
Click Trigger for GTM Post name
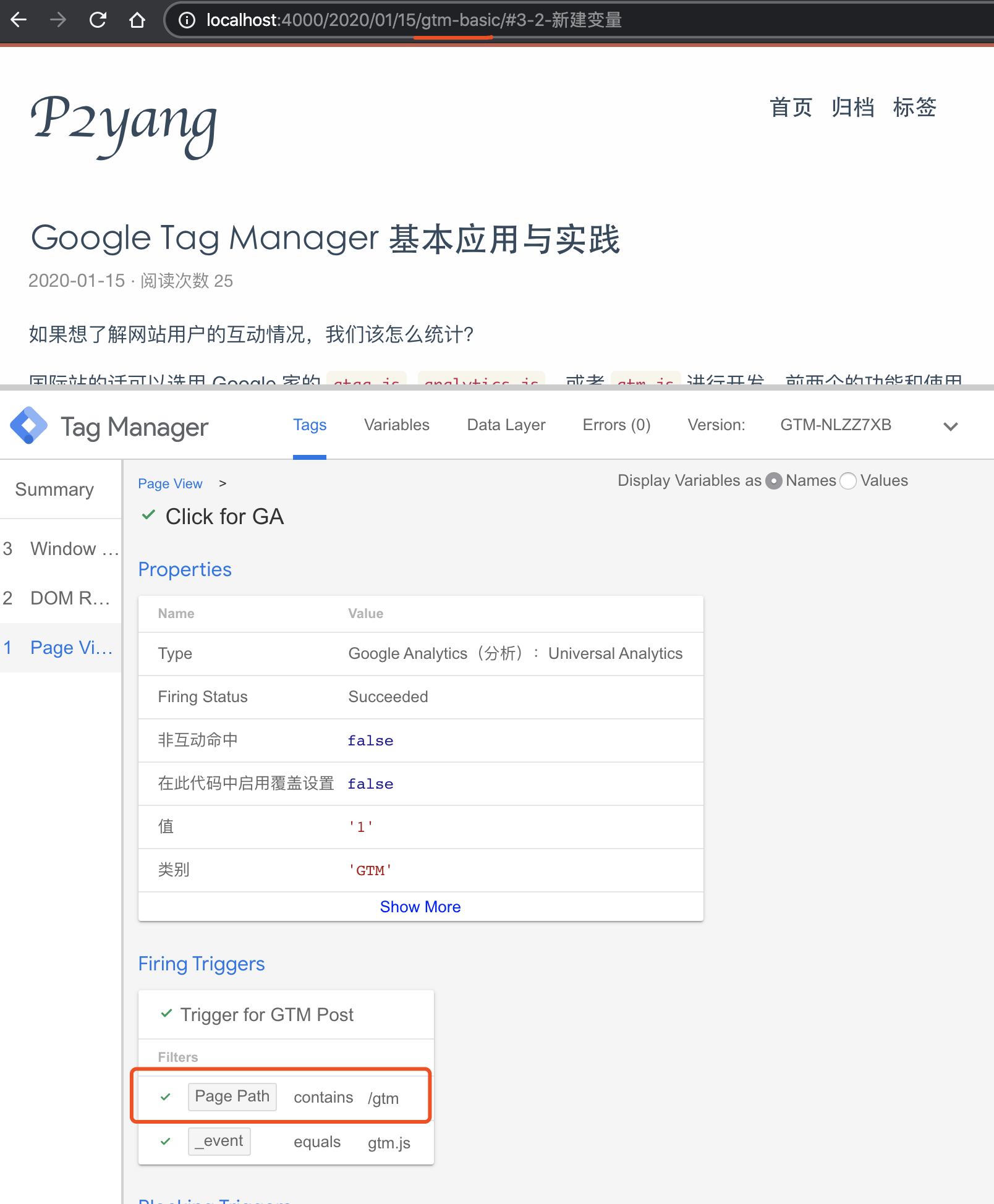point(266,1015)
